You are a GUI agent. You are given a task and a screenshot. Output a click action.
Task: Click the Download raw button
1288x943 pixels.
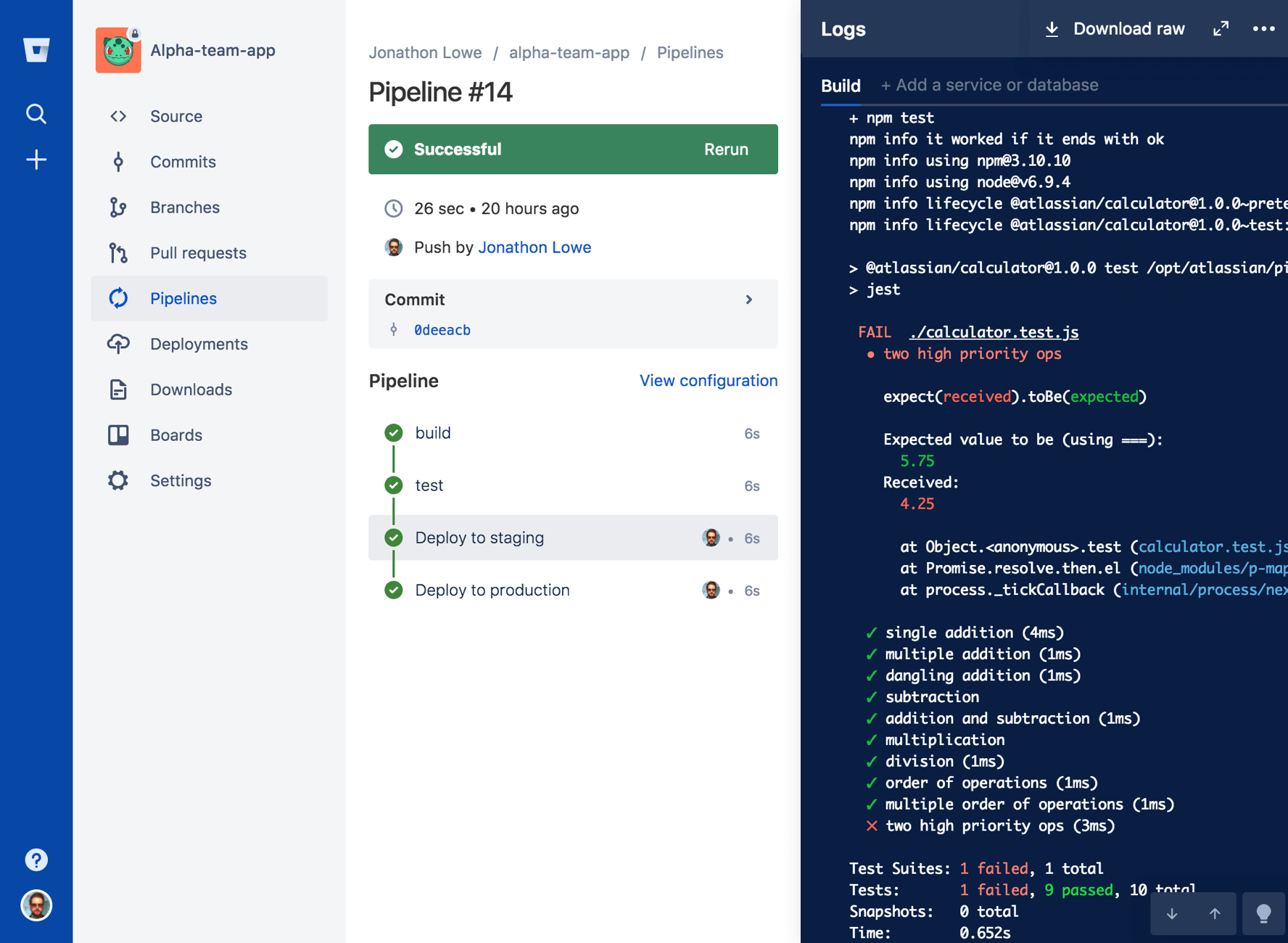tap(1115, 29)
